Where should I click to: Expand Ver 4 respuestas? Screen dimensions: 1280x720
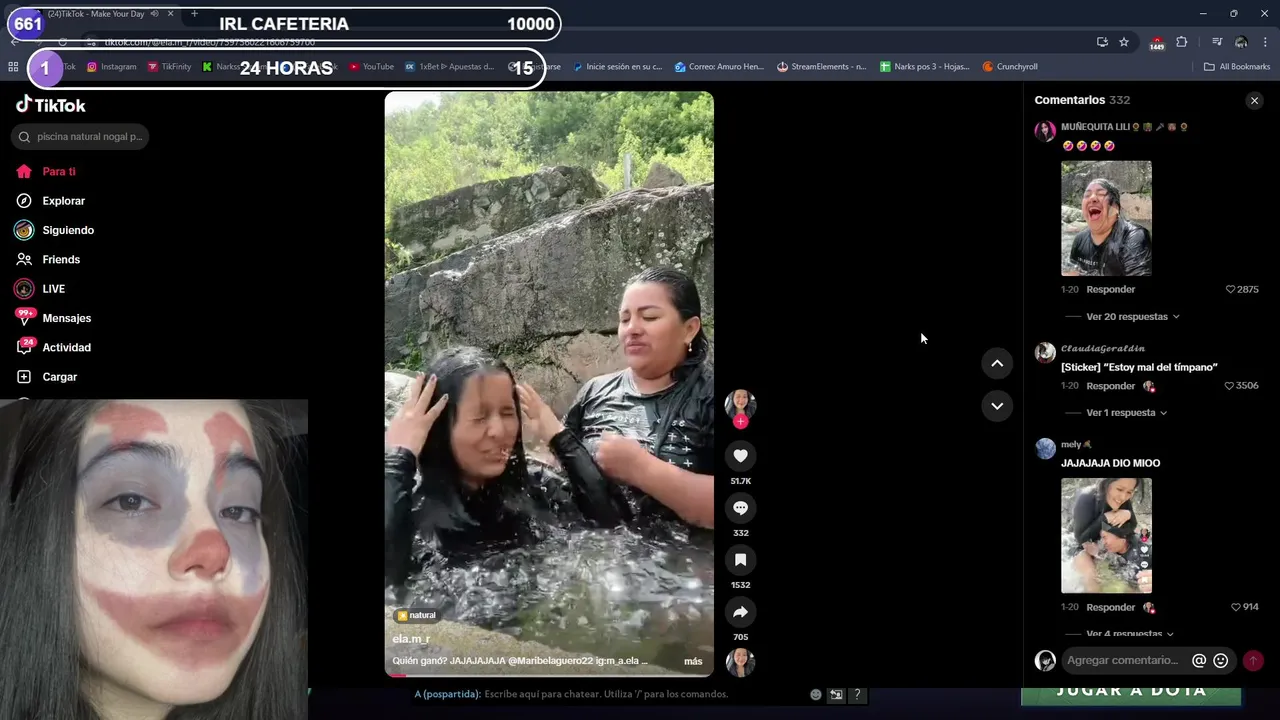coord(1130,634)
